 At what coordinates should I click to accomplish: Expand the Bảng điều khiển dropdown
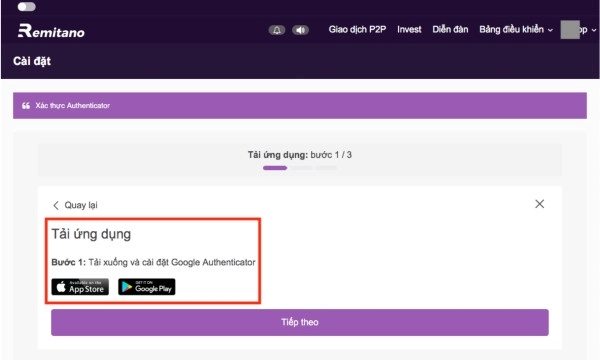pos(516,29)
